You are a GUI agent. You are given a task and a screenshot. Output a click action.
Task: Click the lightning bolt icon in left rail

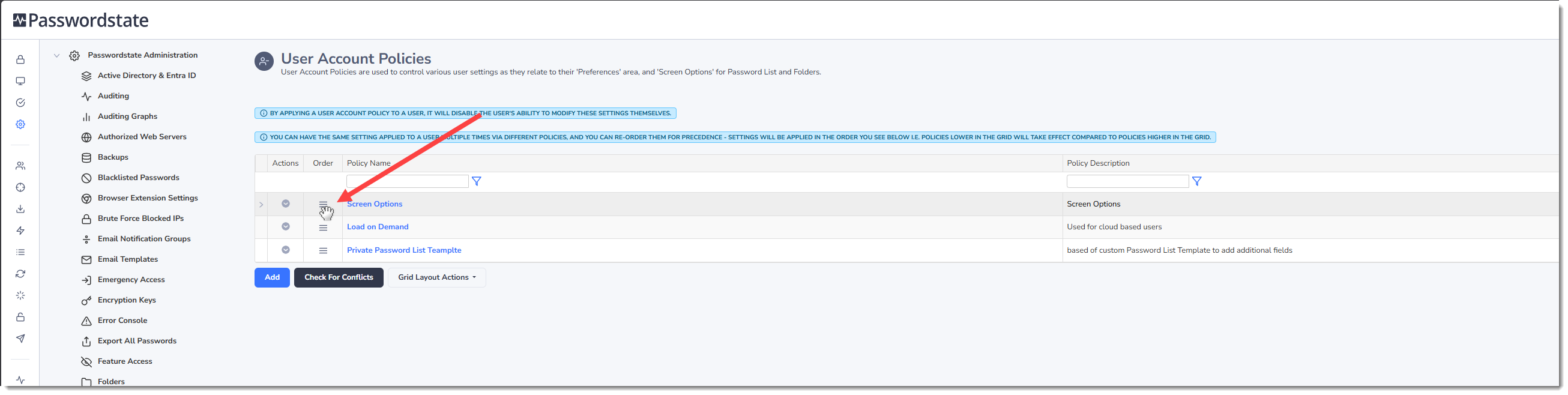click(20, 231)
